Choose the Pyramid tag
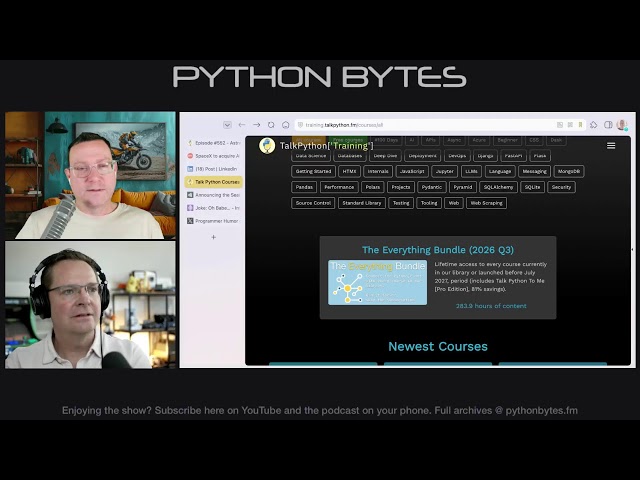The image size is (640, 480). 463,187
